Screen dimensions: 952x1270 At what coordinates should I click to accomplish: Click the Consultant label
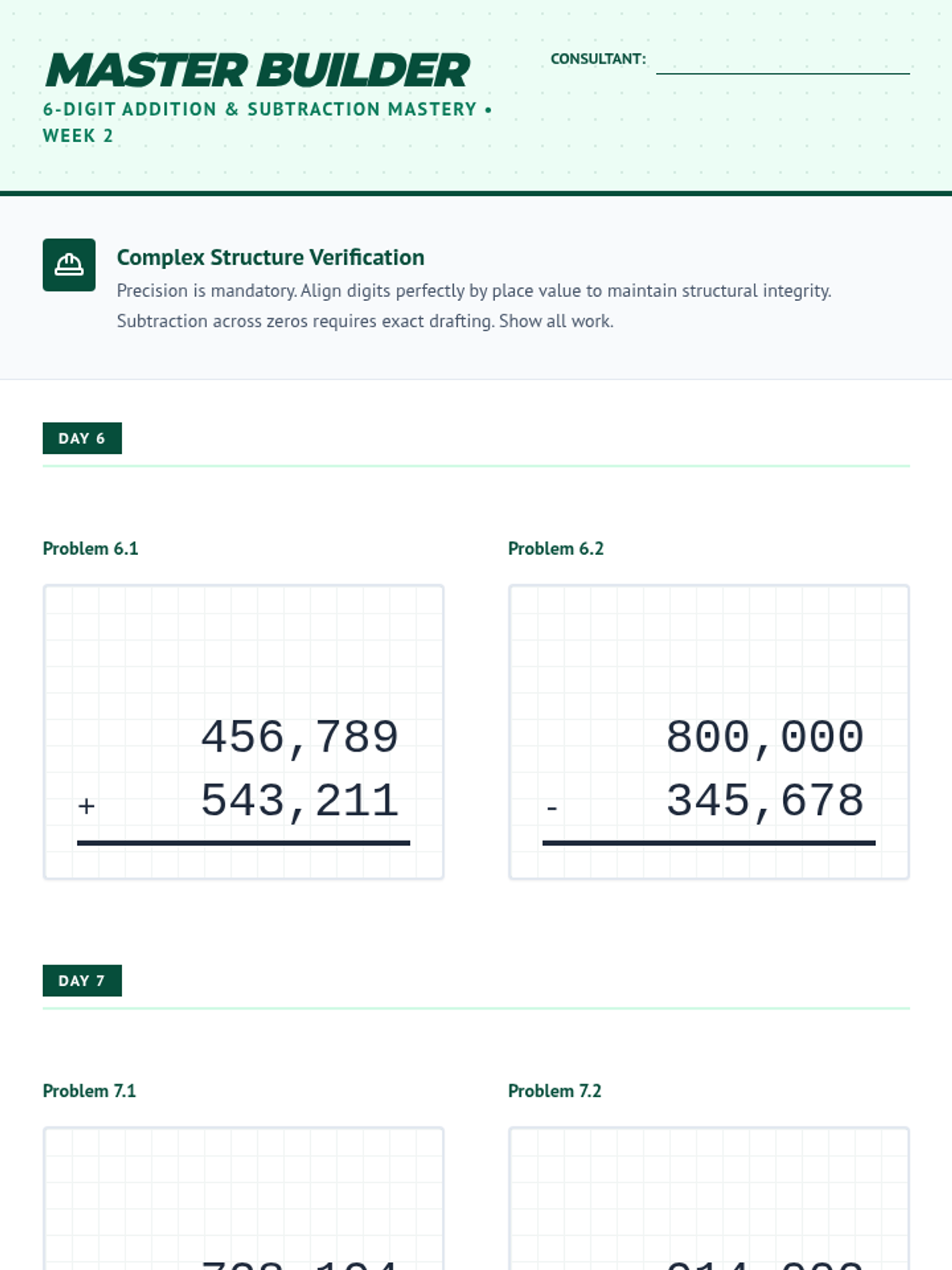598,59
